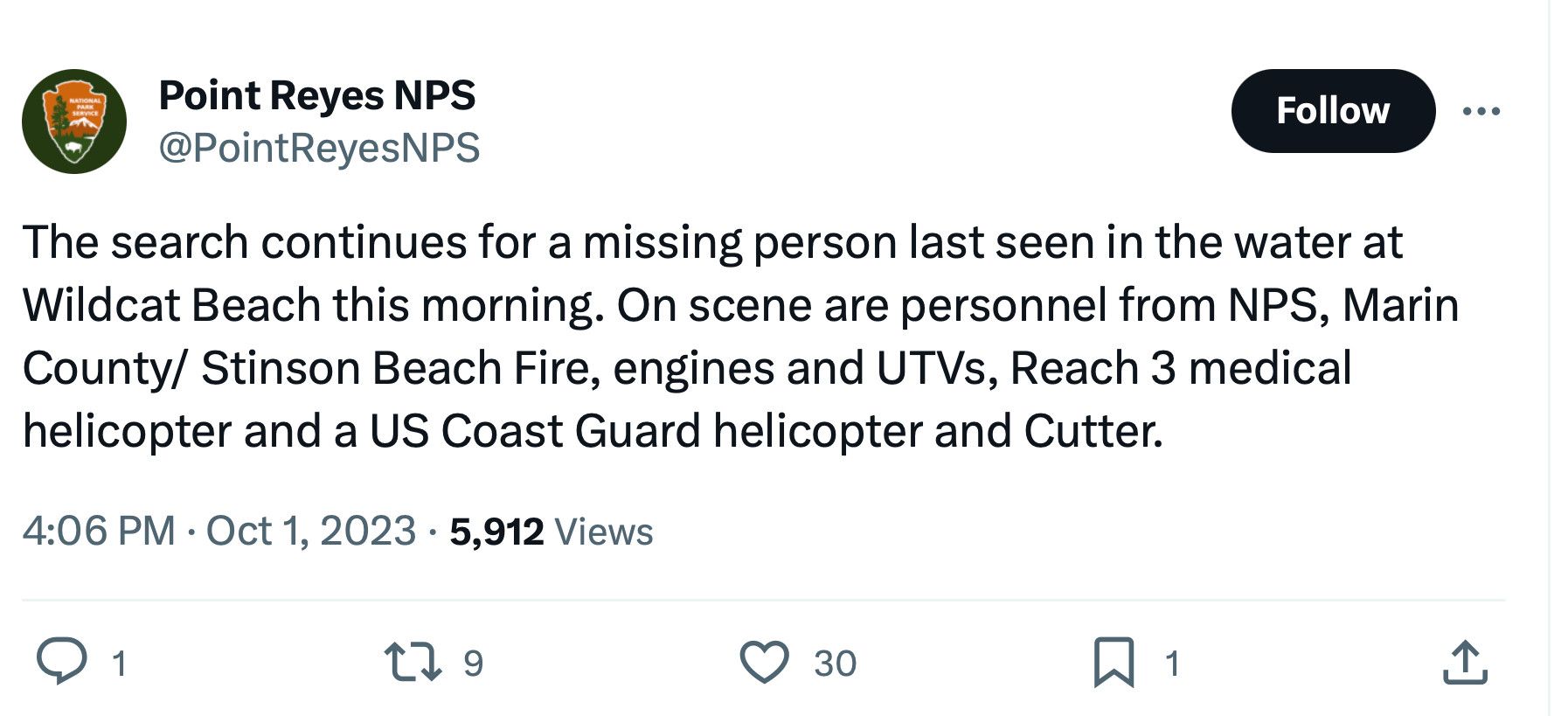Screen dimensions: 1568x716
Task: Follow Point Reyes NPS account
Action: [1333, 111]
